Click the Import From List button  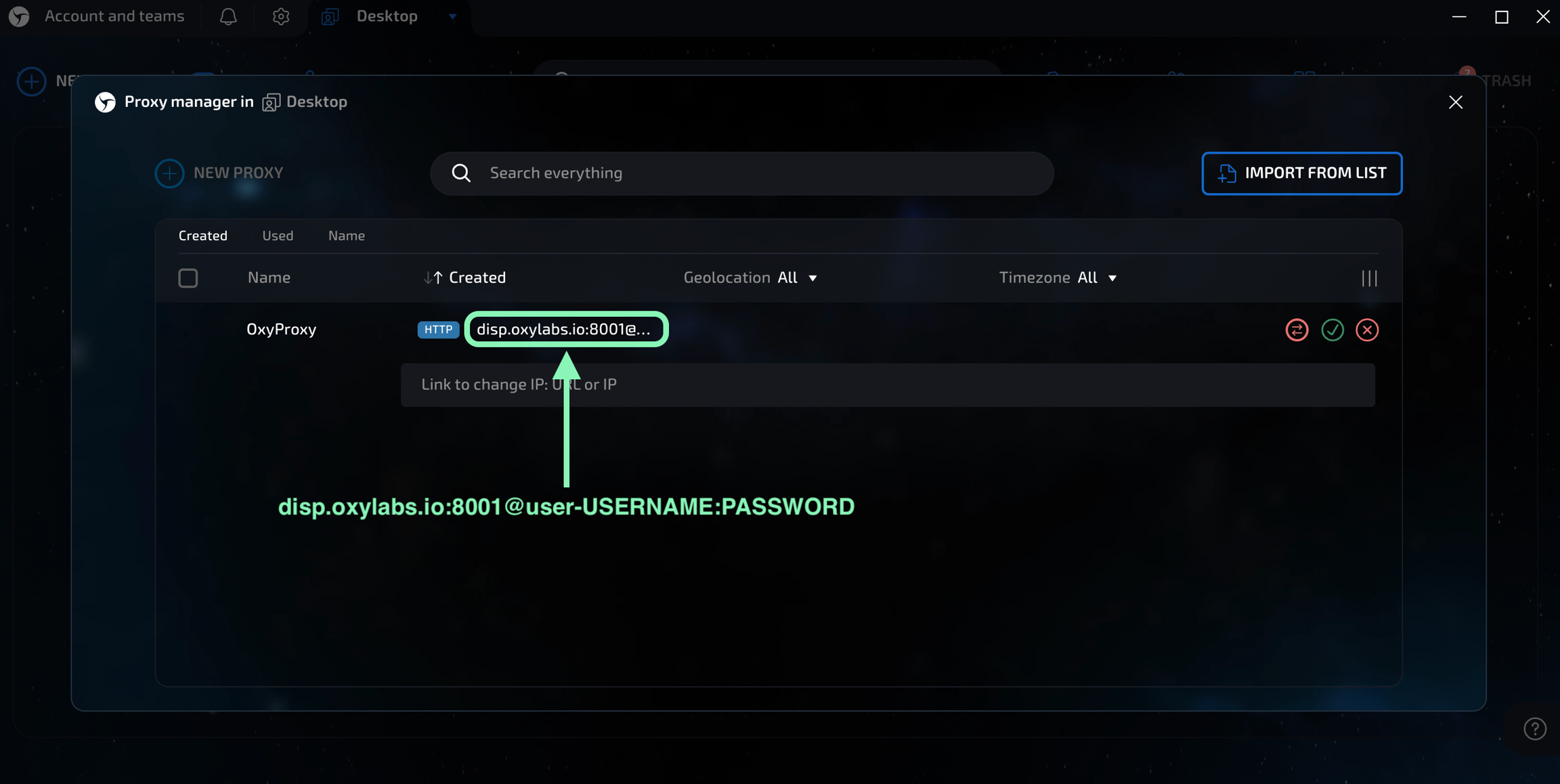[x=1301, y=173]
